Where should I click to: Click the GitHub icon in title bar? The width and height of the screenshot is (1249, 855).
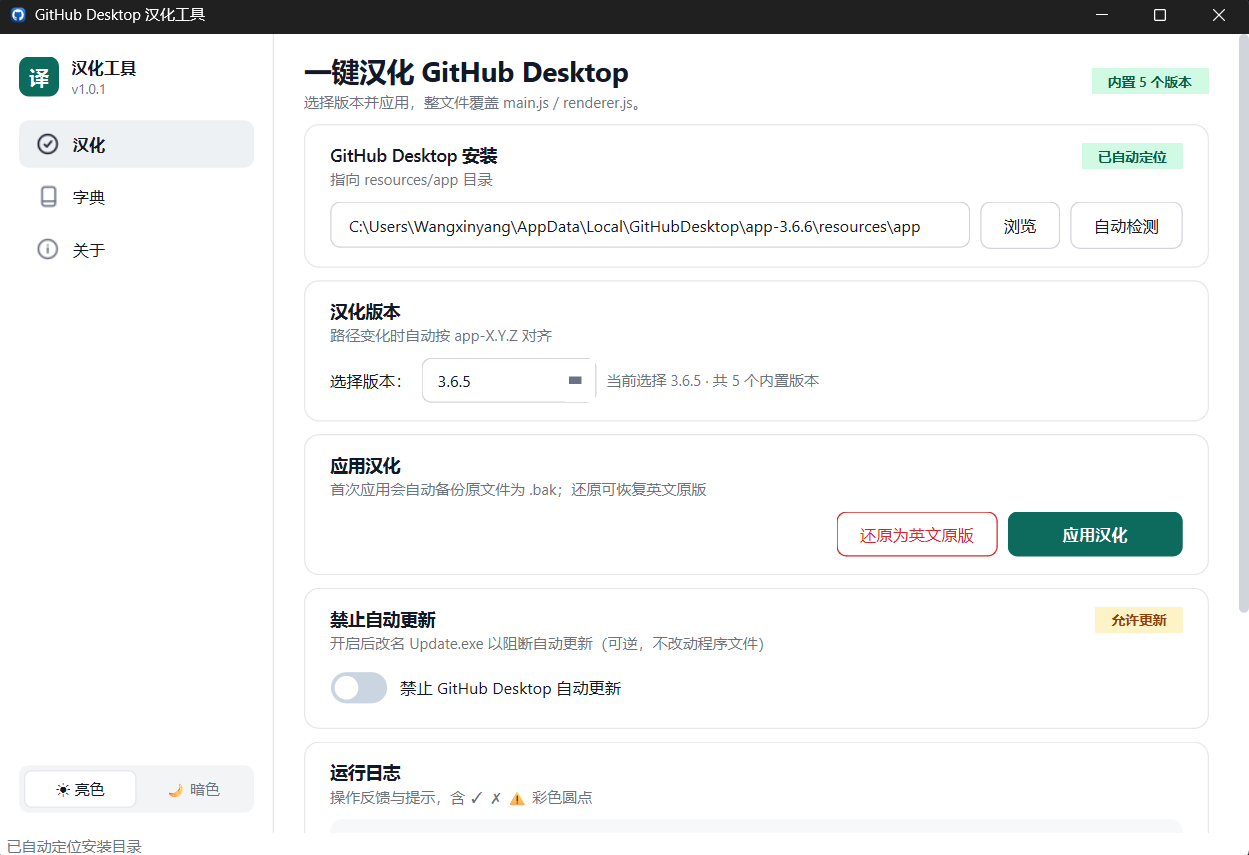tap(17, 15)
